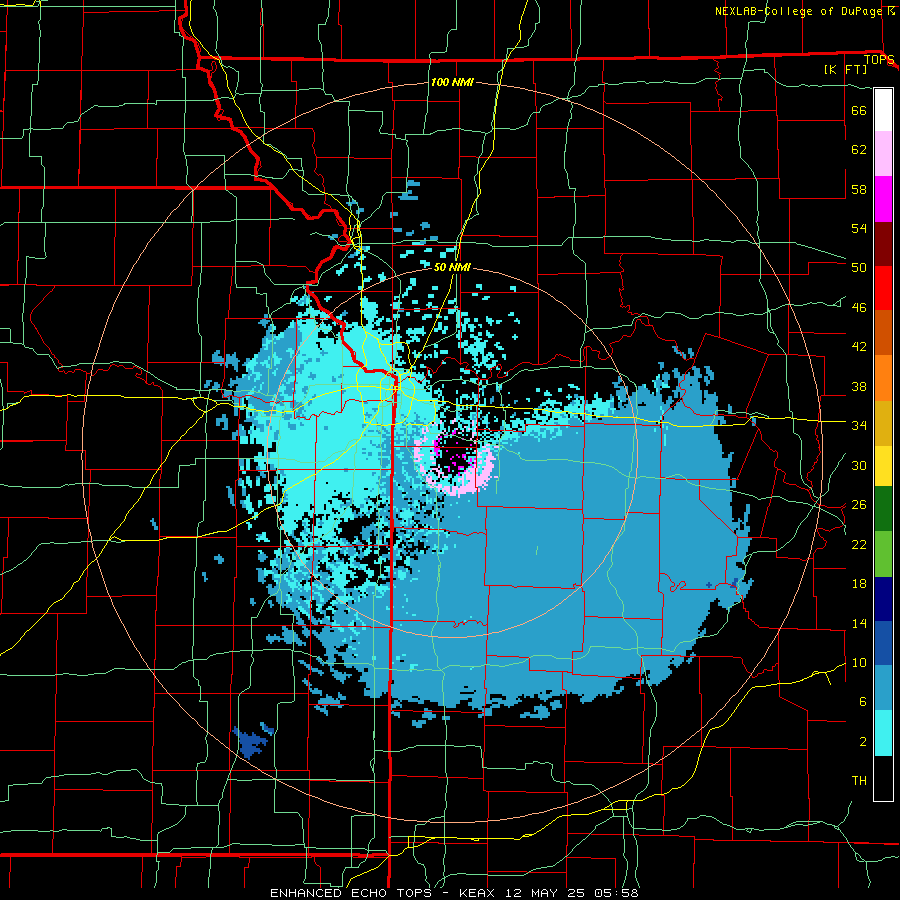Image resolution: width=900 pixels, height=900 pixels.
Task: Click the dark orange legend swatch near 42
Action: point(883,333)
